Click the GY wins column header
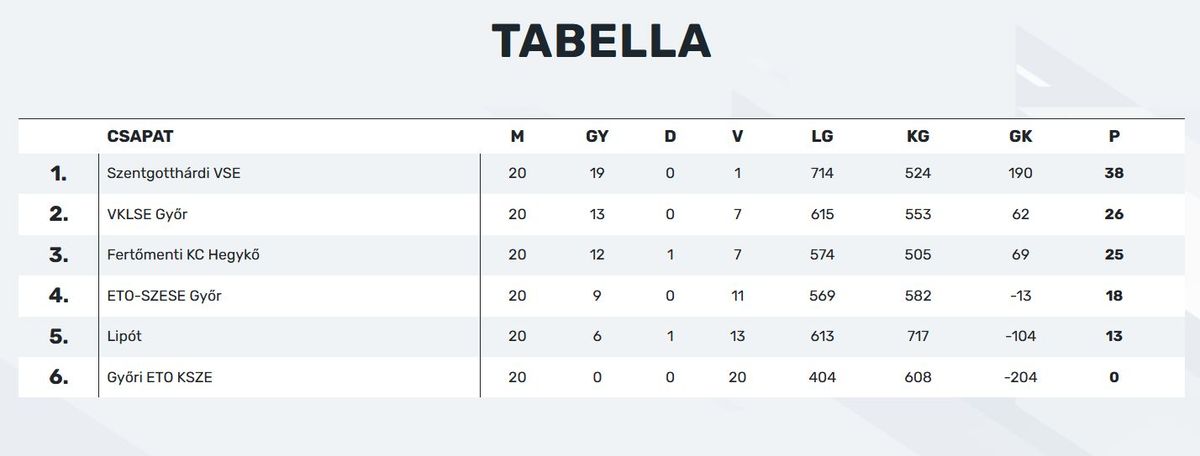Screen dimensions: 1200x456 pyautogui.click(x=597, y=137)
